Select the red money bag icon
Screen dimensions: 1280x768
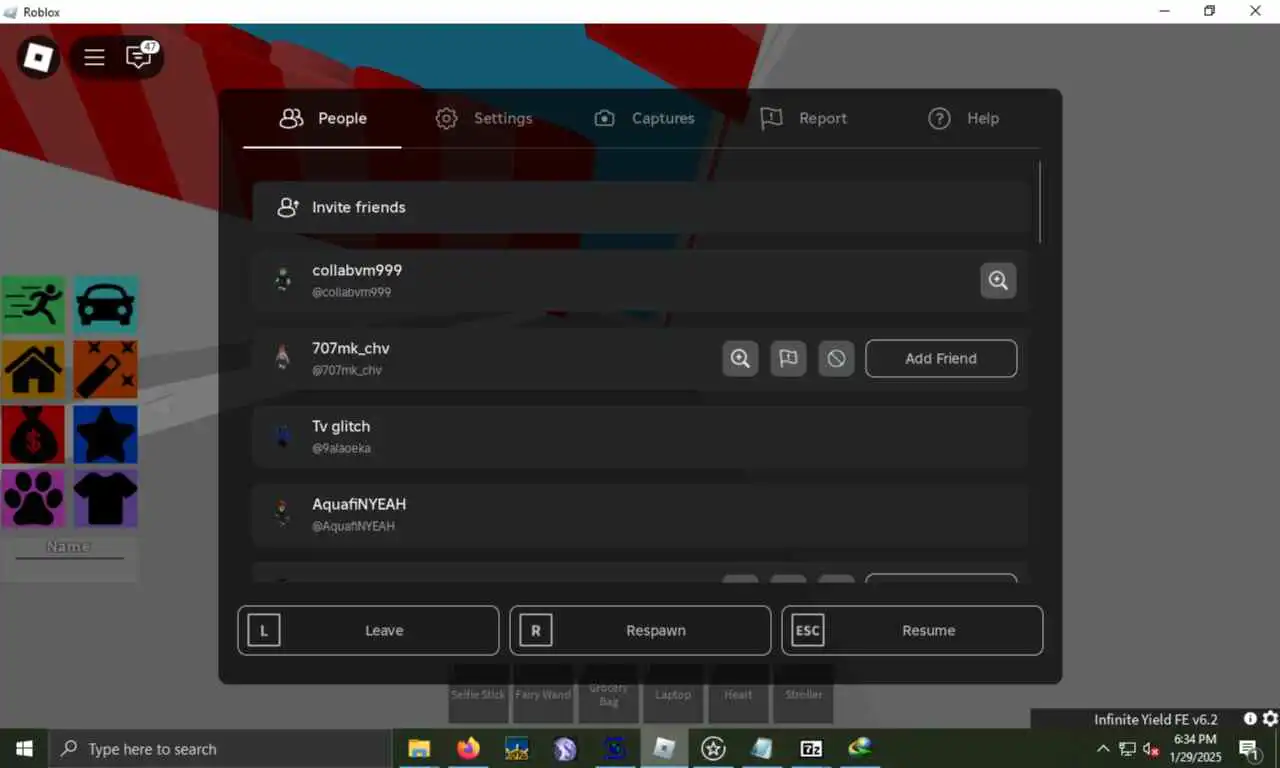coord(33,434)
